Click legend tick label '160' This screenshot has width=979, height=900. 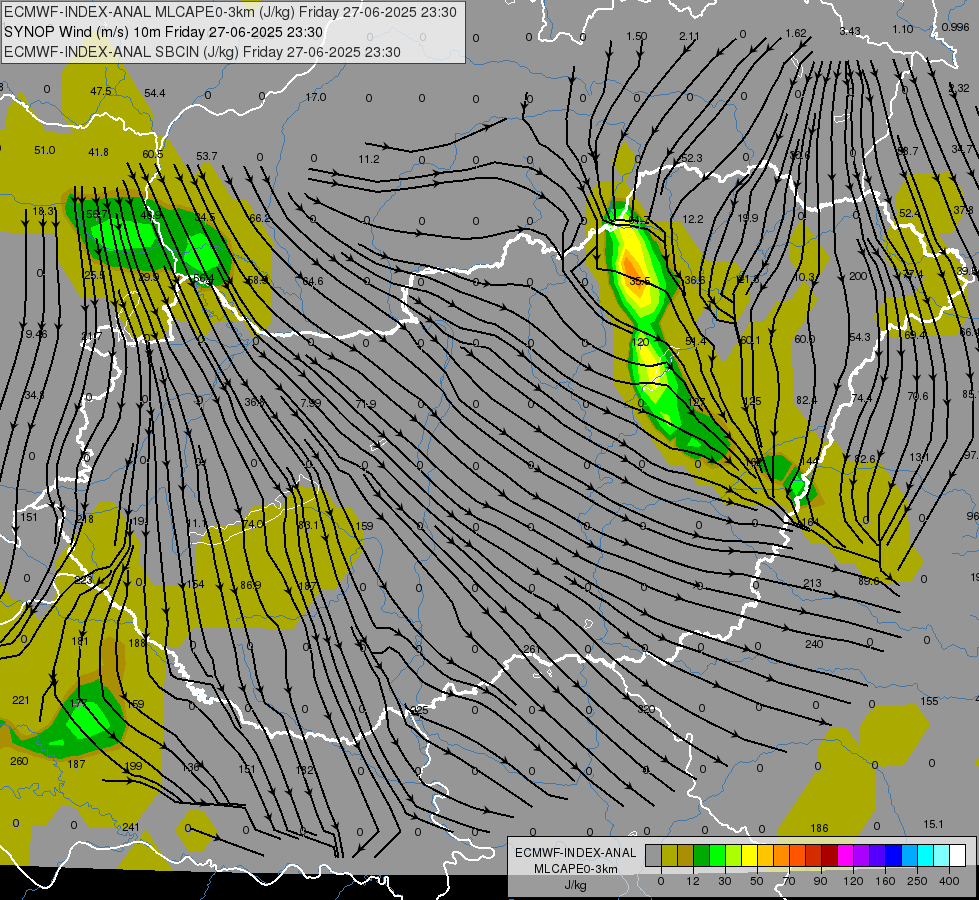[x=885, y=881]
